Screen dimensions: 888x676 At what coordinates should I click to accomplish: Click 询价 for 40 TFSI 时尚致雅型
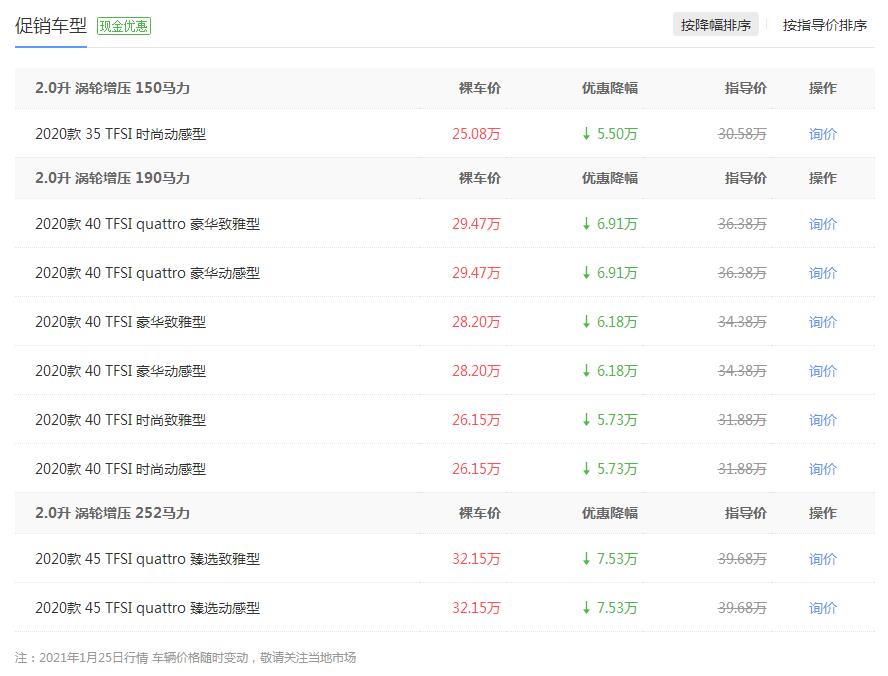click(822, 420)
